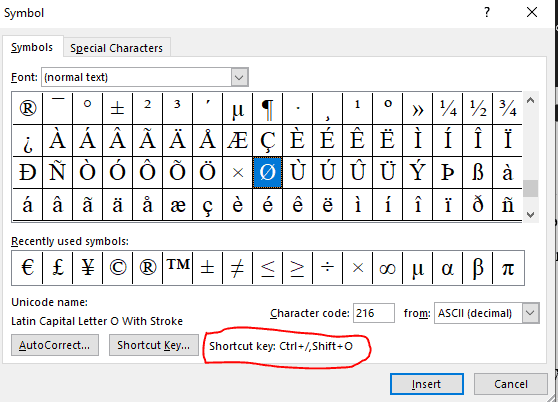Open the 'from' ASCII (decimal) dropdown
The width and height of the screenshot is (558, 402).
[x=531, y=313]
